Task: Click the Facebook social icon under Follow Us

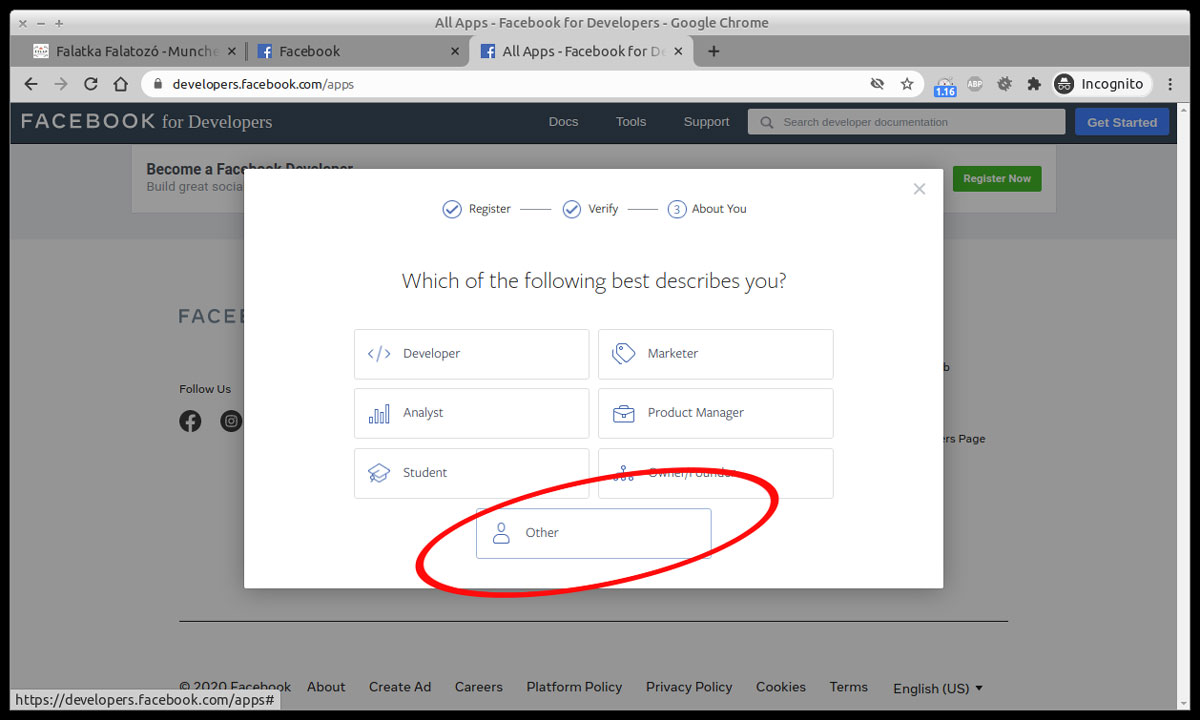Action: click(x=190, y=421)
